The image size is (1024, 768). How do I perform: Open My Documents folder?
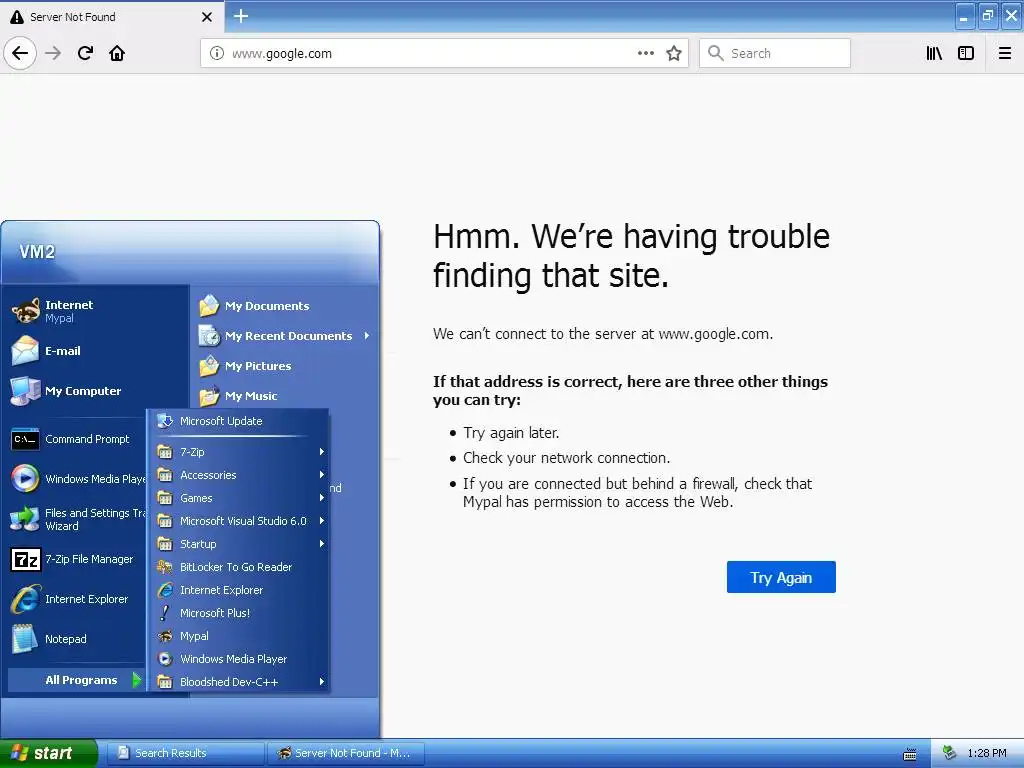pos(286,306)
